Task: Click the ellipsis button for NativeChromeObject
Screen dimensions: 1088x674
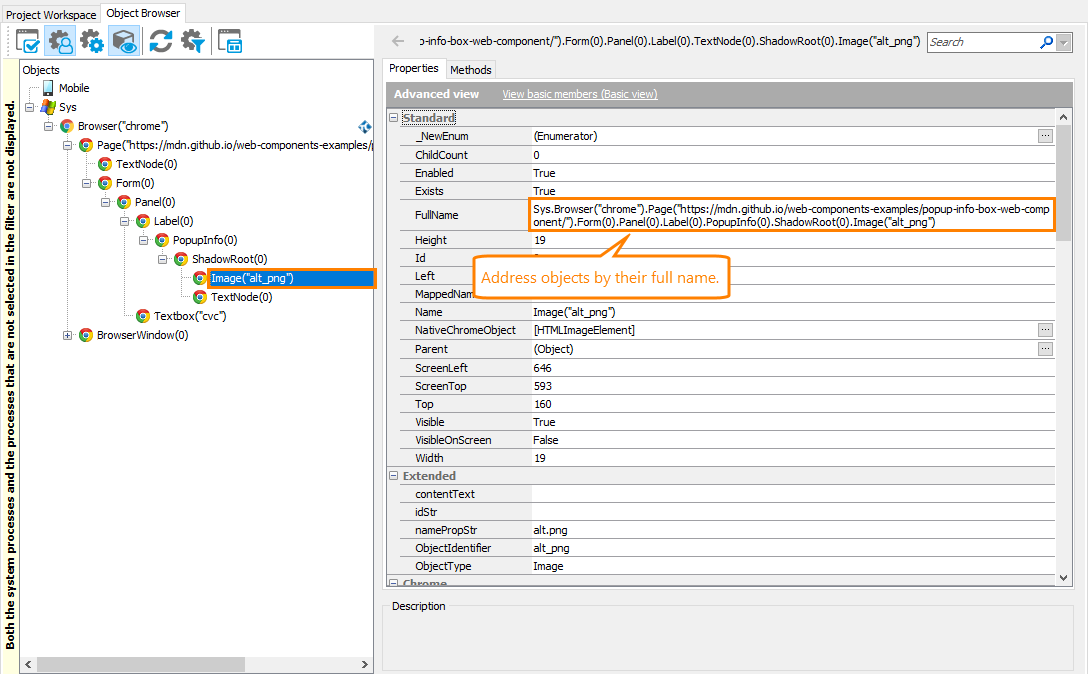Action: click(1045, 330)
